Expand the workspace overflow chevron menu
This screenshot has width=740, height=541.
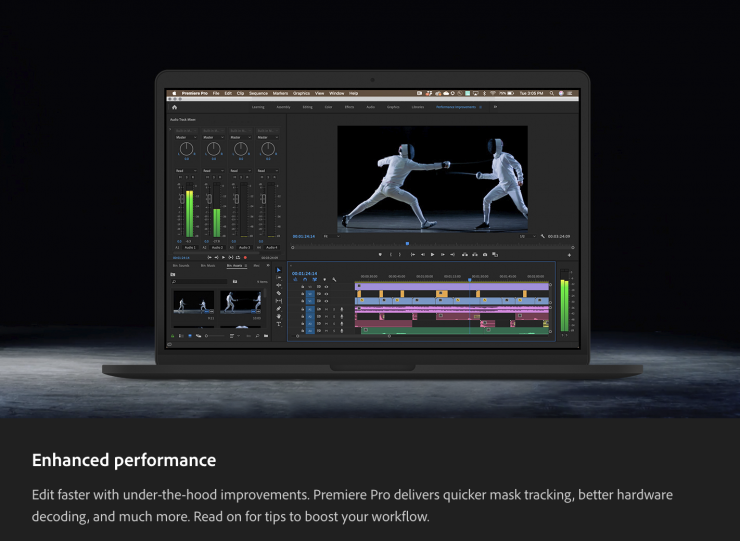tap(495, 105)
